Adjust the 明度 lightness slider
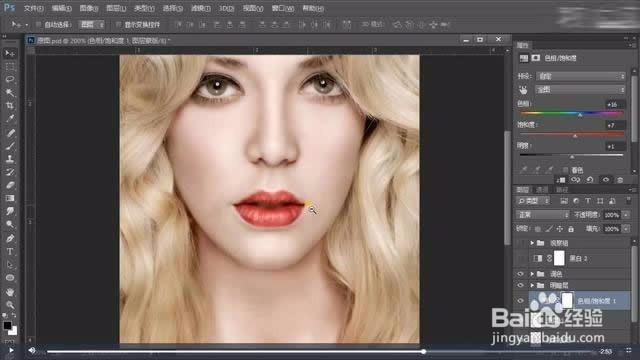This screenshot has height=360, width=640. click(572, 157)
